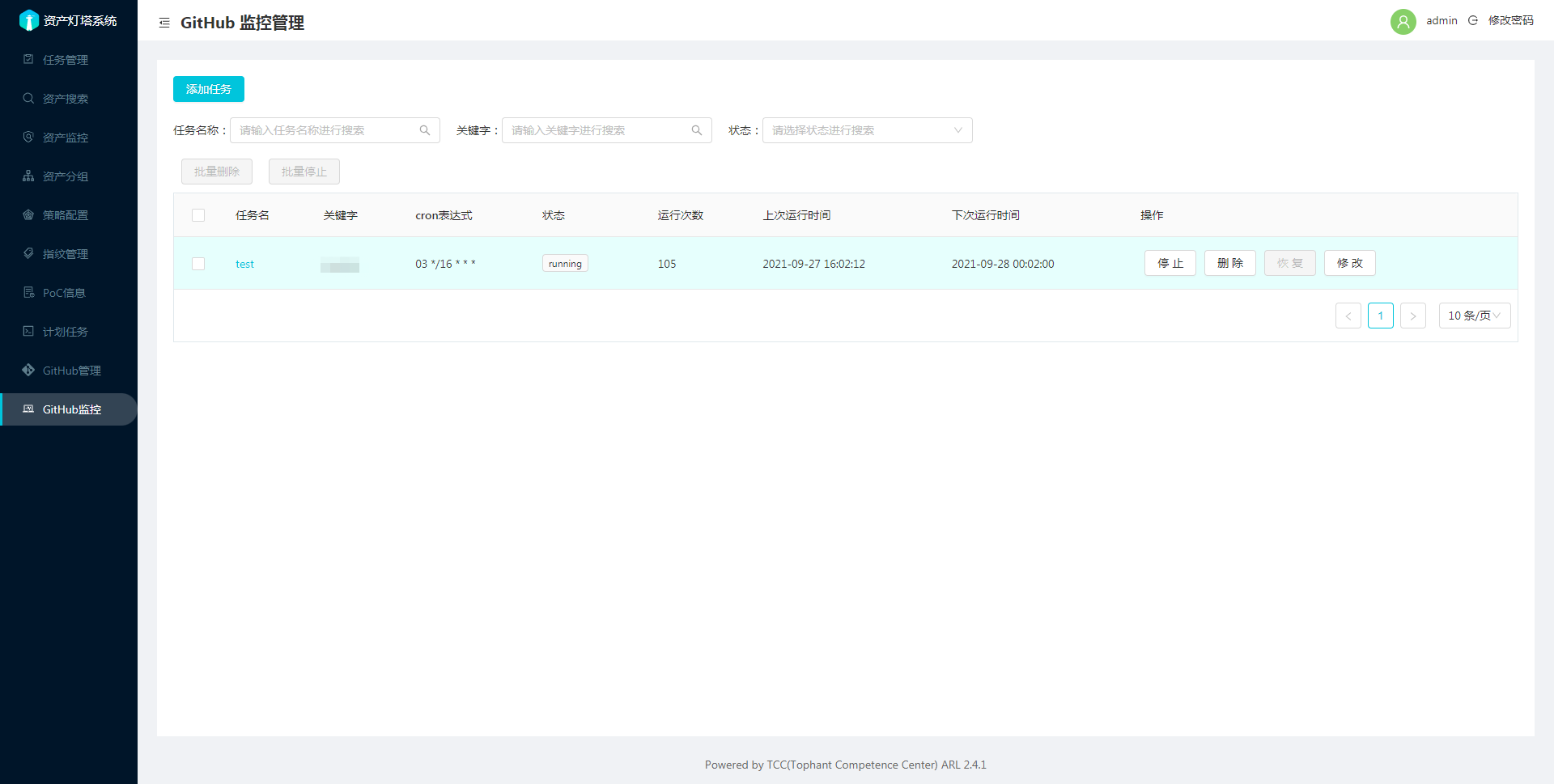Stop the test task using 停止 button
This screenshot has width=1554, height=784.
click(1170, 263)
